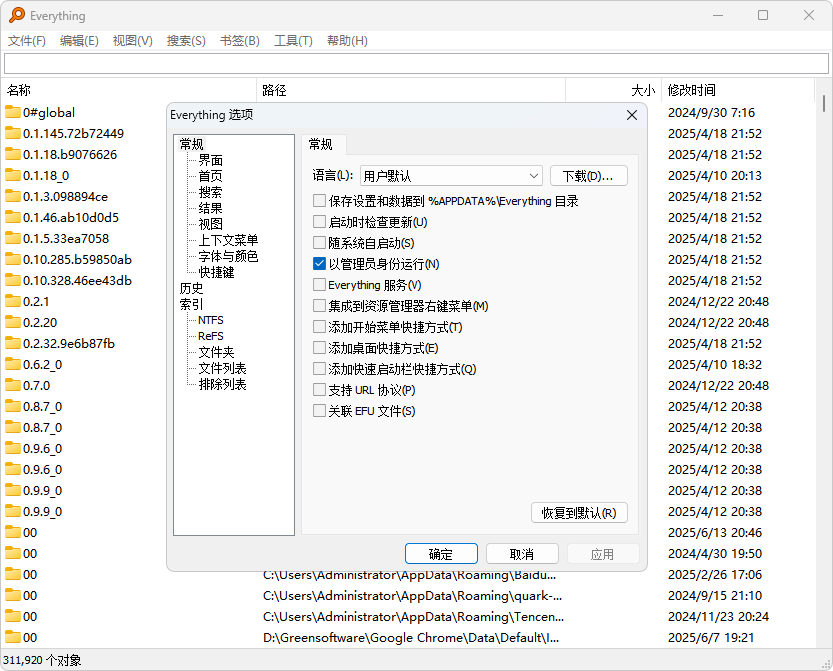Select the 0.10.285.b59850ab folder icon
833x671 pixels.
13,259
